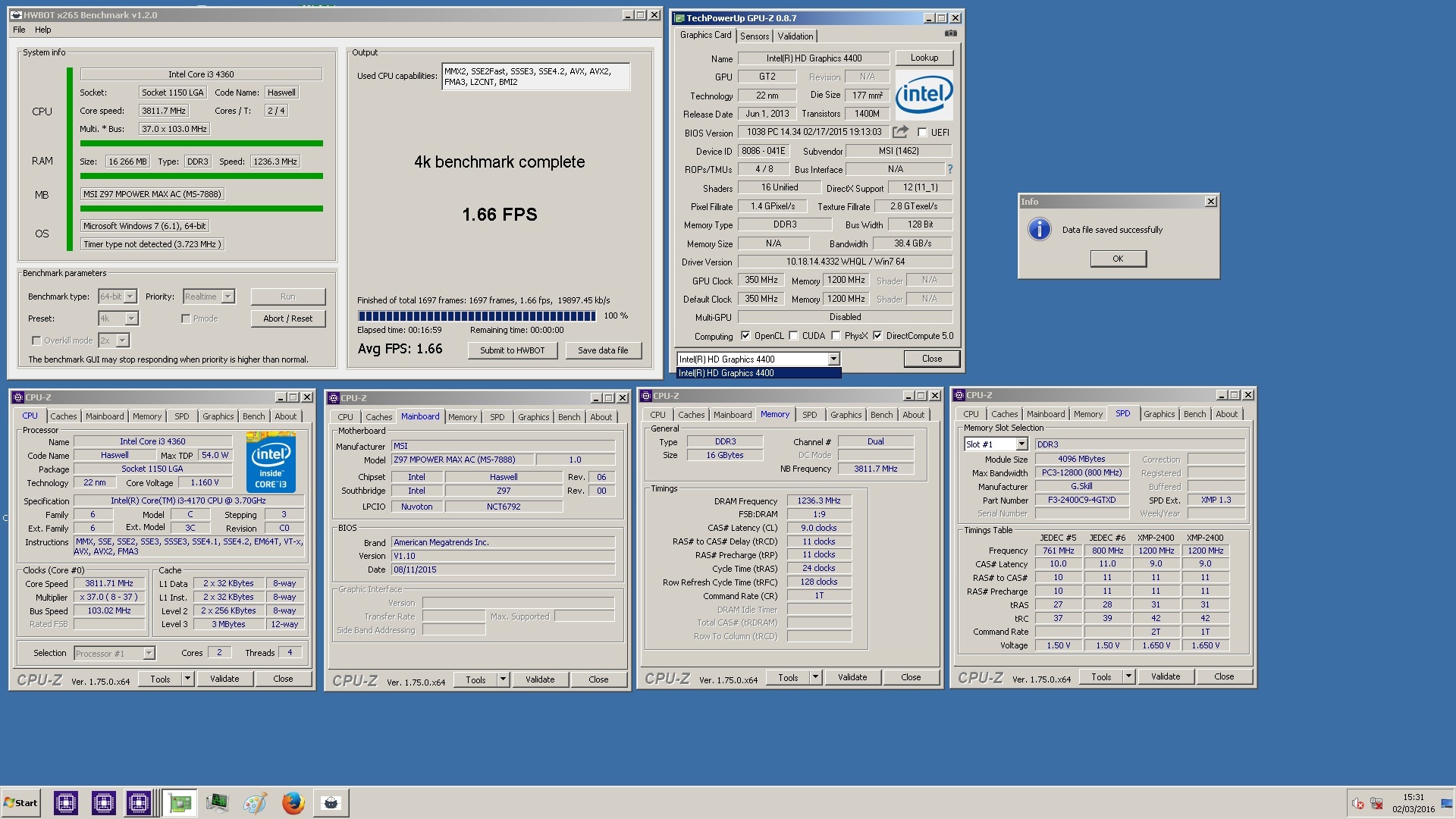Open the system monitor taskbar icon
Viewport: 1456px width, 819px height.
(218, 802)
